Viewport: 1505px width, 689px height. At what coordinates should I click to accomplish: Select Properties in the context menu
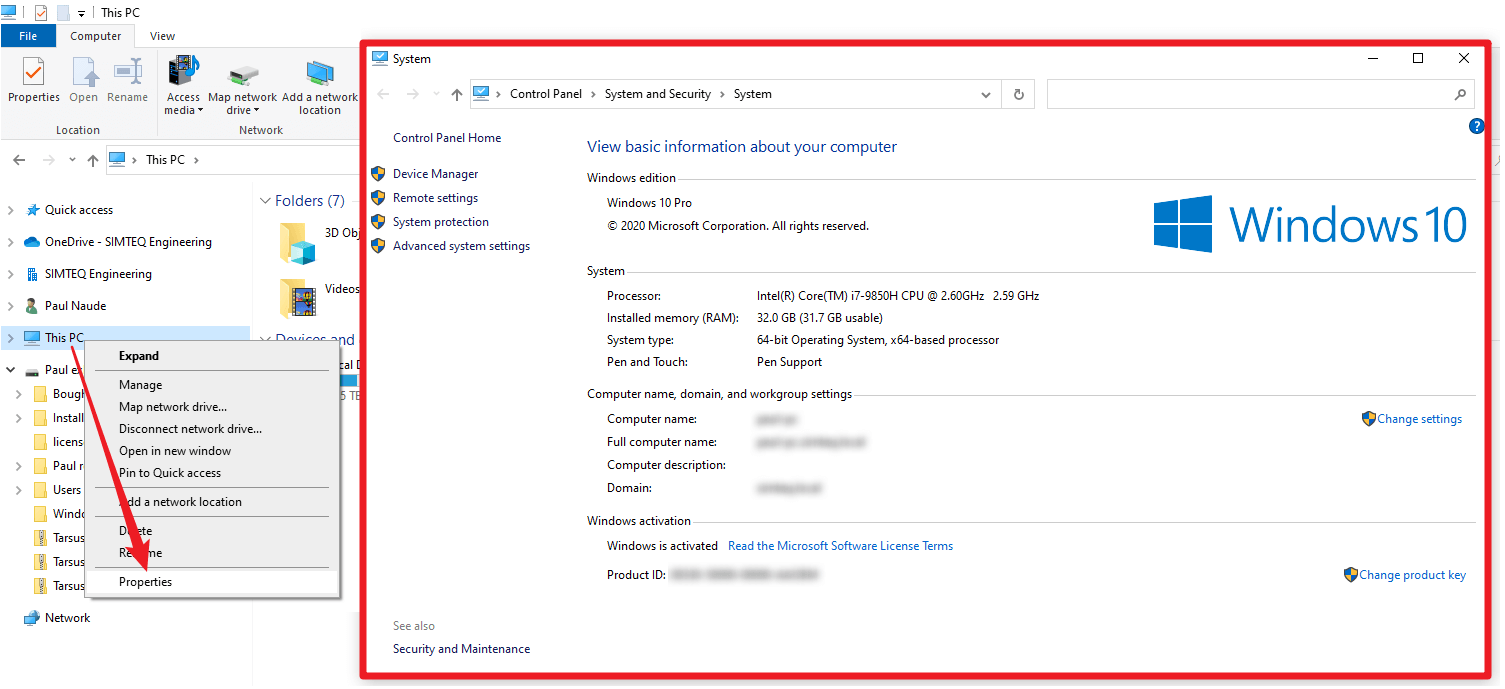[x=145, y=582]
